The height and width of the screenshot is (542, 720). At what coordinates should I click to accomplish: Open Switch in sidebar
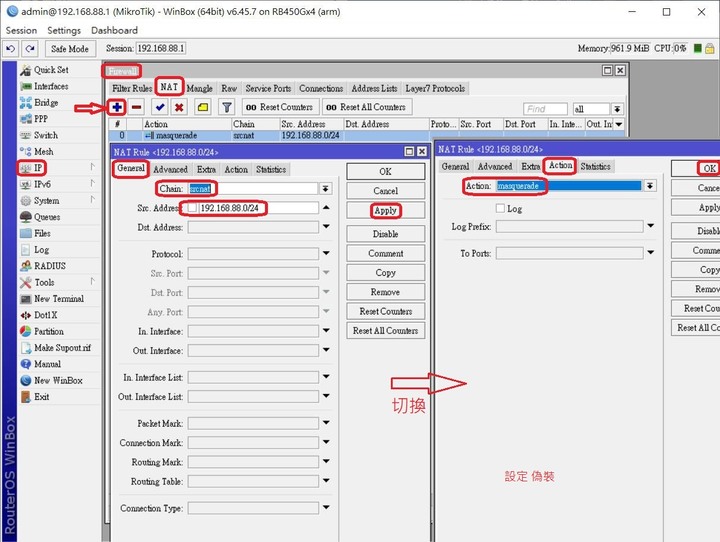pyautogui.click(x=45, y=136)
